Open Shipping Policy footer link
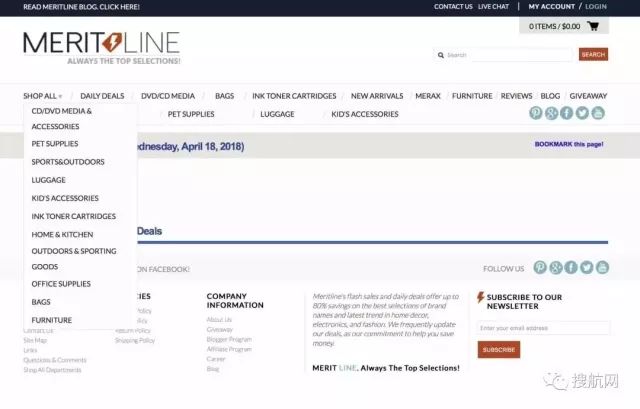This screenshot has height=409, width=640. pos(135,340)
